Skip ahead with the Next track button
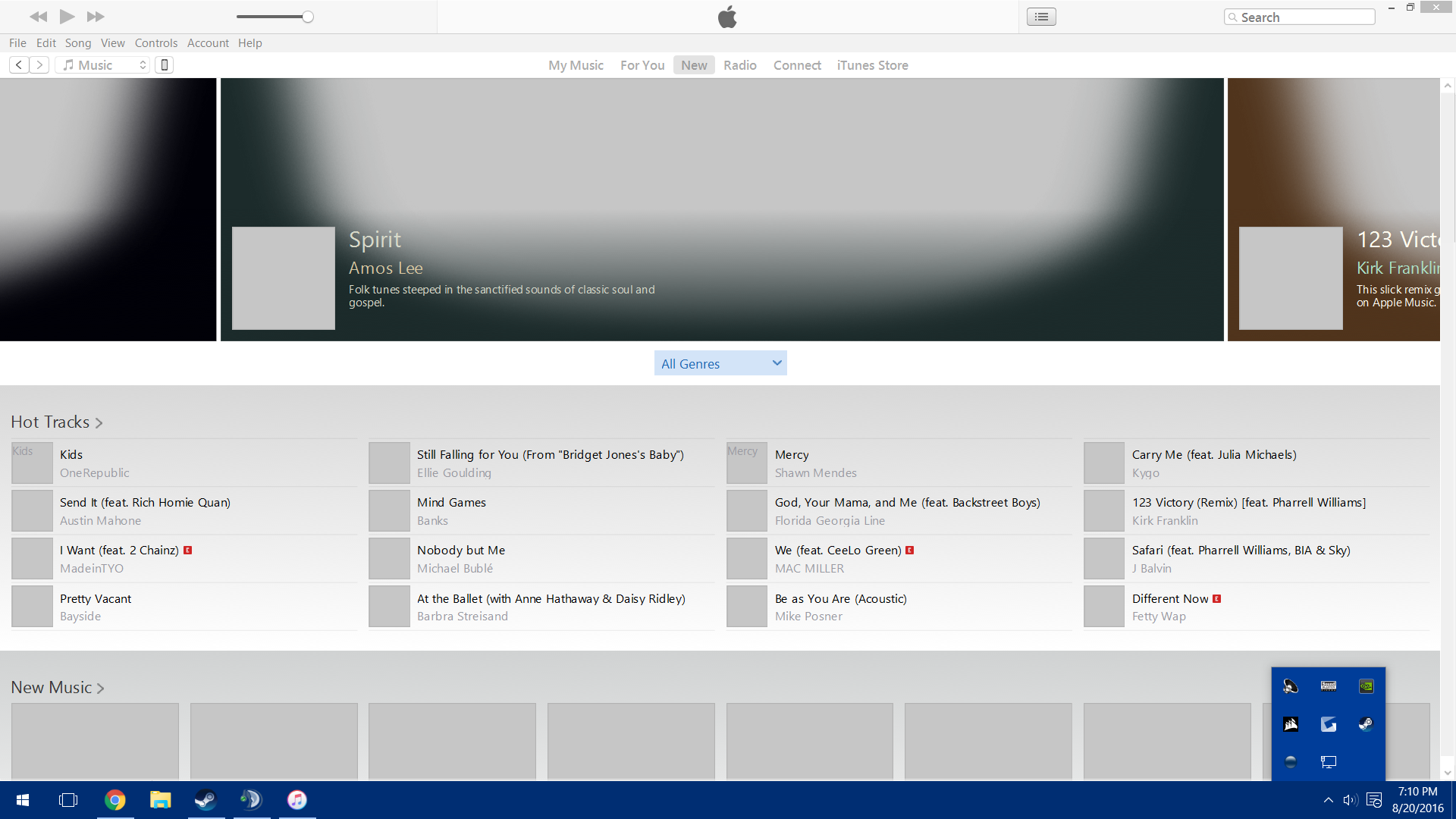The height and width of the screenshot is (819, 1456). coord(96,16)
